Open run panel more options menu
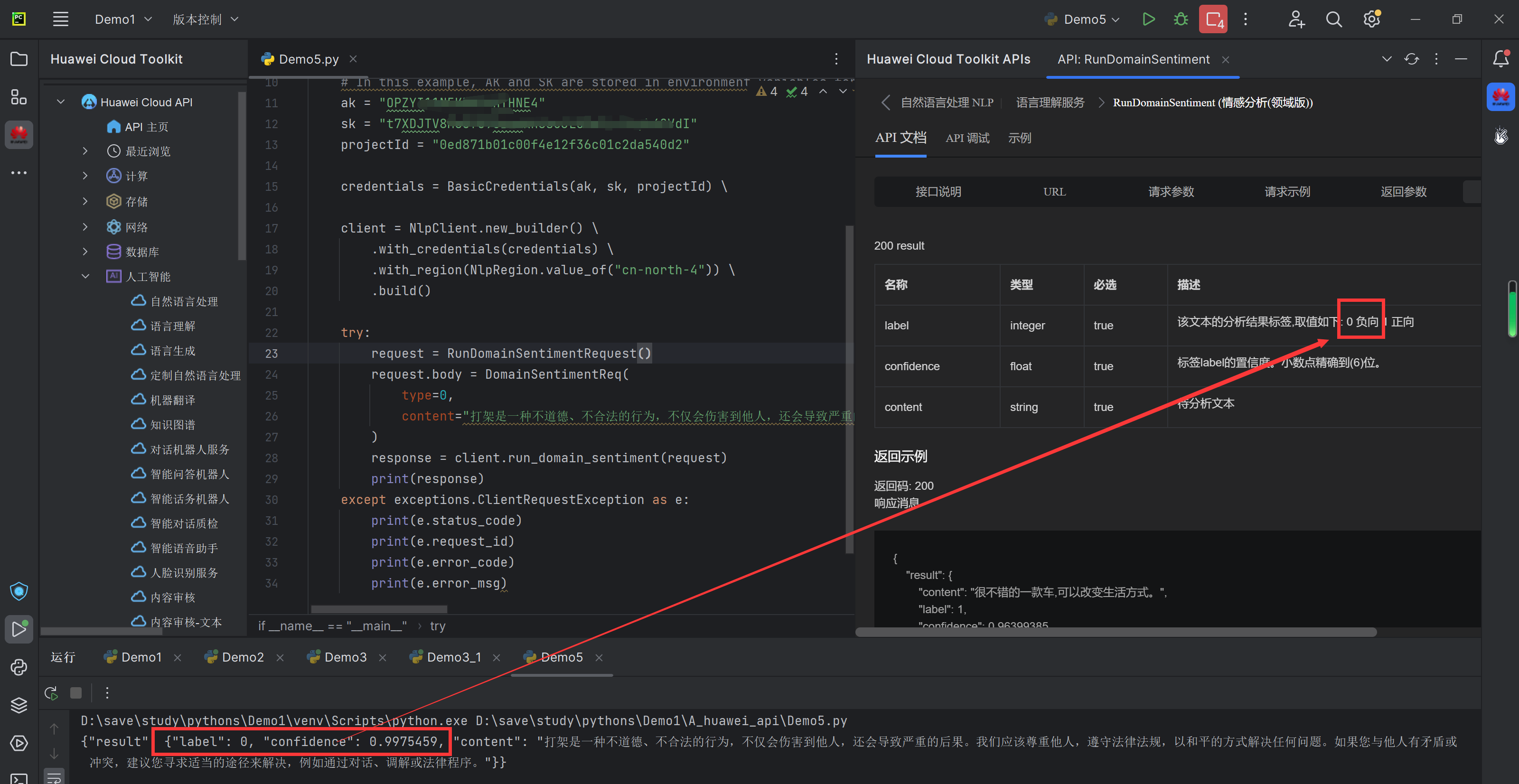The width and height of the screenshot is (1519, 784). point(107,692)
